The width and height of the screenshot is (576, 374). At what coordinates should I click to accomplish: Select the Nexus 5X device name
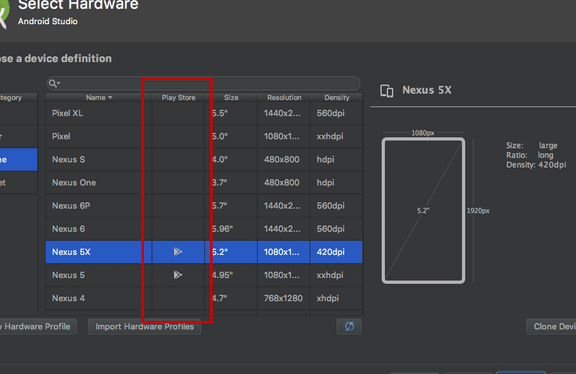point(71,252)
